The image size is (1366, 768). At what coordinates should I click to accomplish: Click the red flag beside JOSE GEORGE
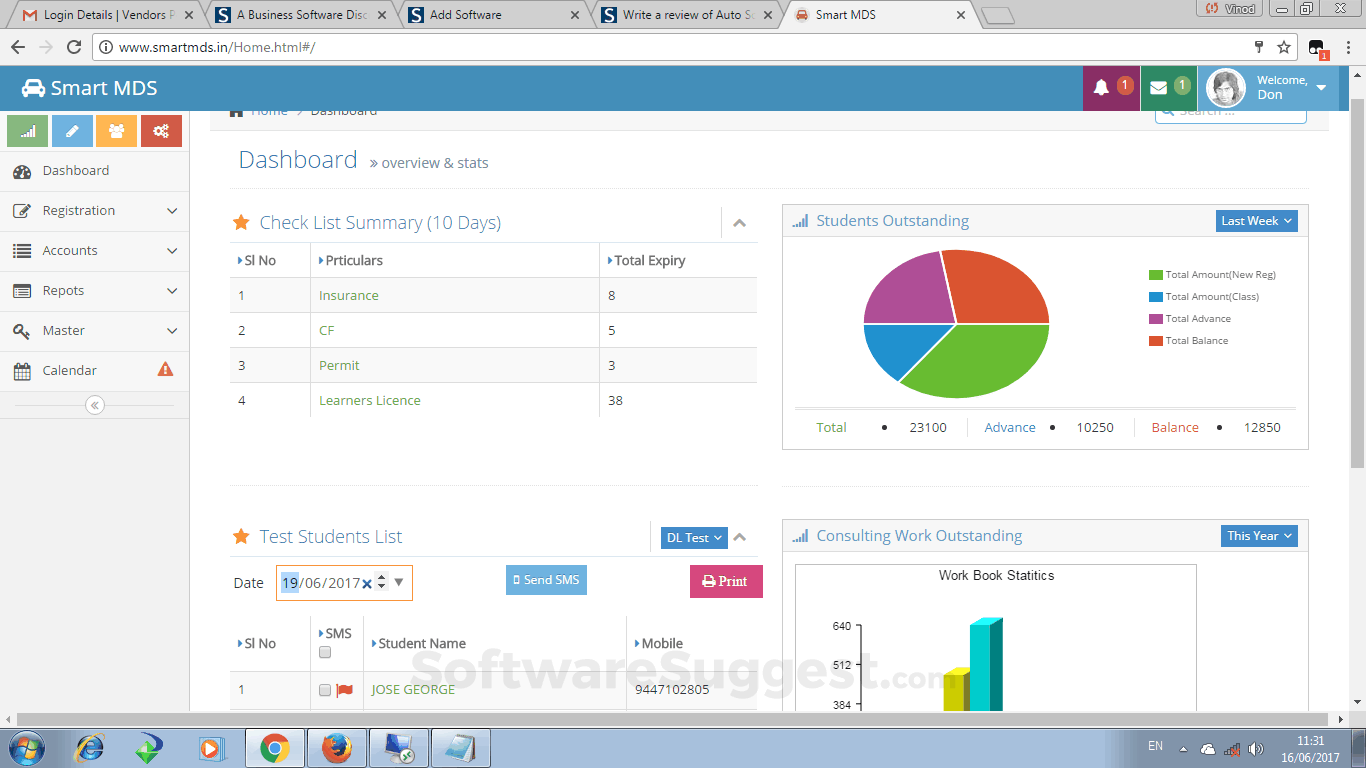(345, 690)
